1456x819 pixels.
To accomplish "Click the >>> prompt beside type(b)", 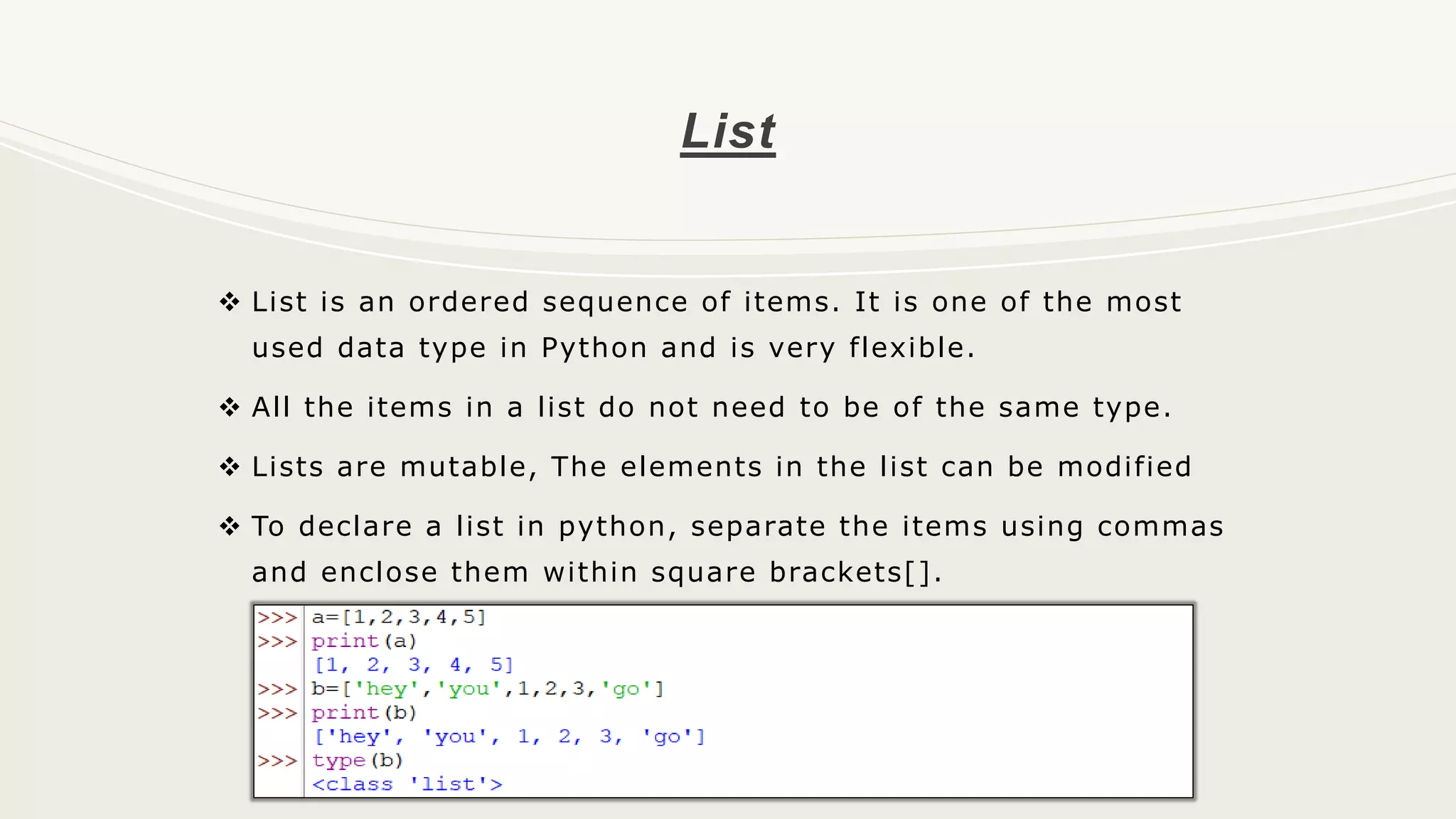I will (x=277, y=761).
